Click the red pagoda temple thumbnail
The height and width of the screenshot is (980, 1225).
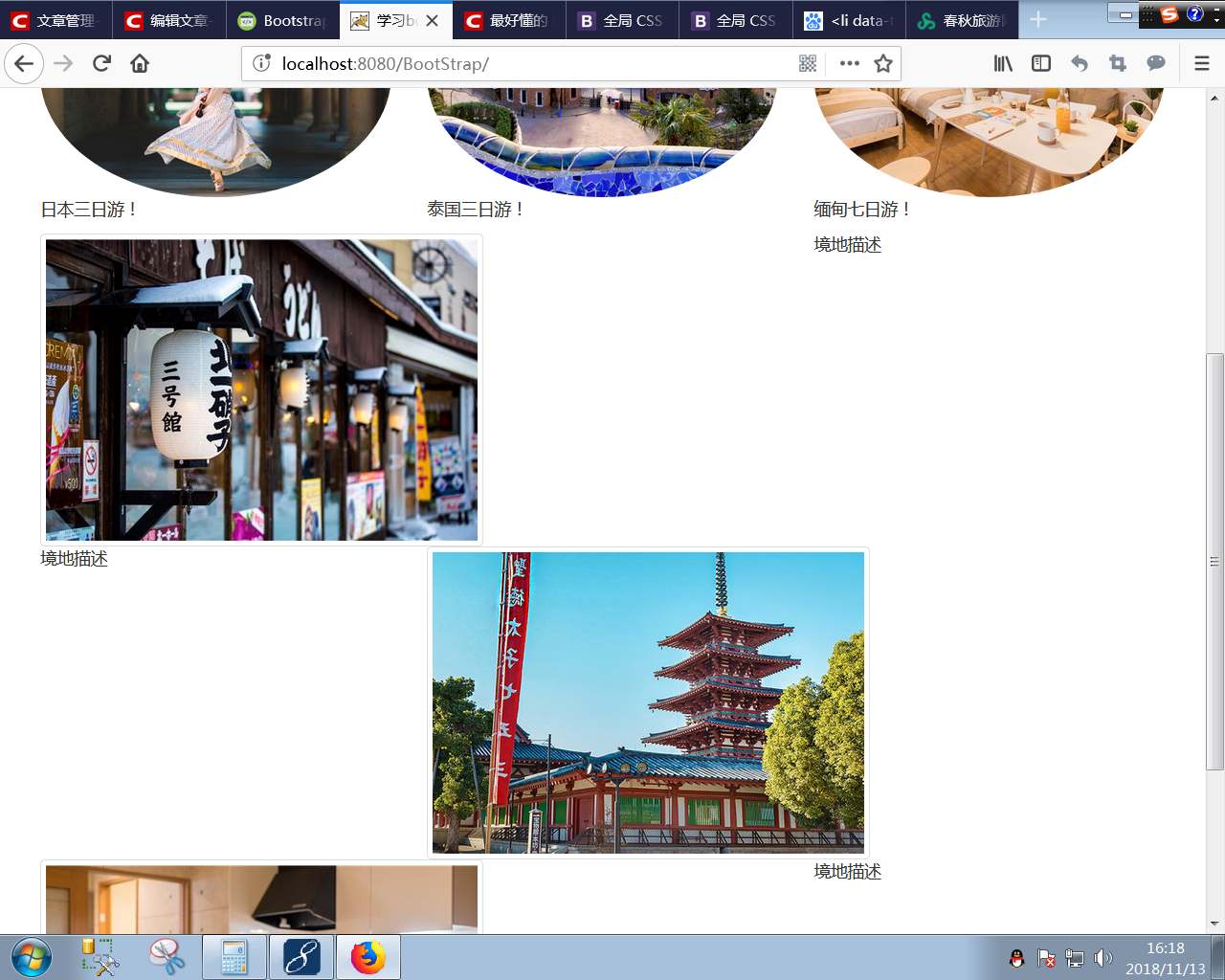(648, 702)
